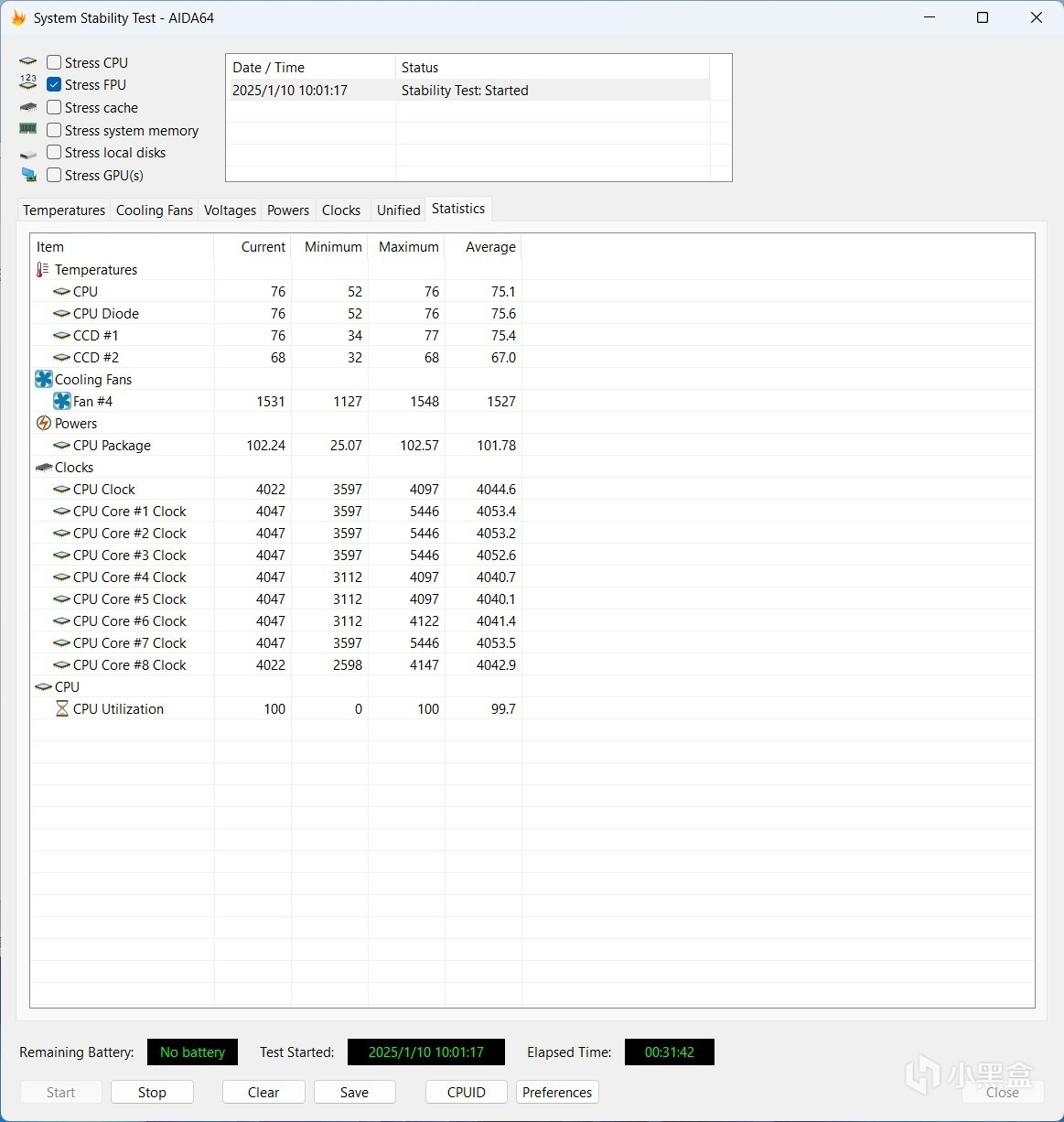Click the Elapsed Time 00:31:42 display
This screenshot has width=1064, height=1122.
click(670, 1052)
